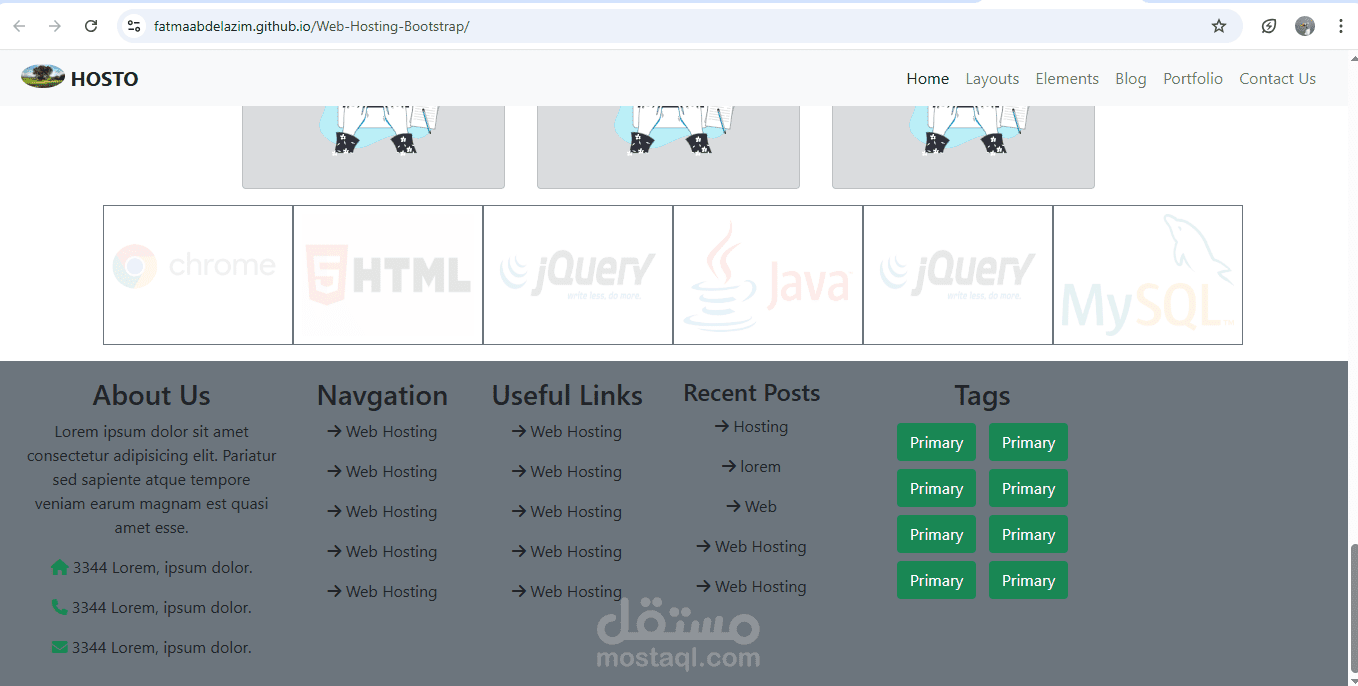The width and height of the screenshot is (1358, 686).
Task: Click the 'Useful Links' heading
Action: tap(567, 396)
